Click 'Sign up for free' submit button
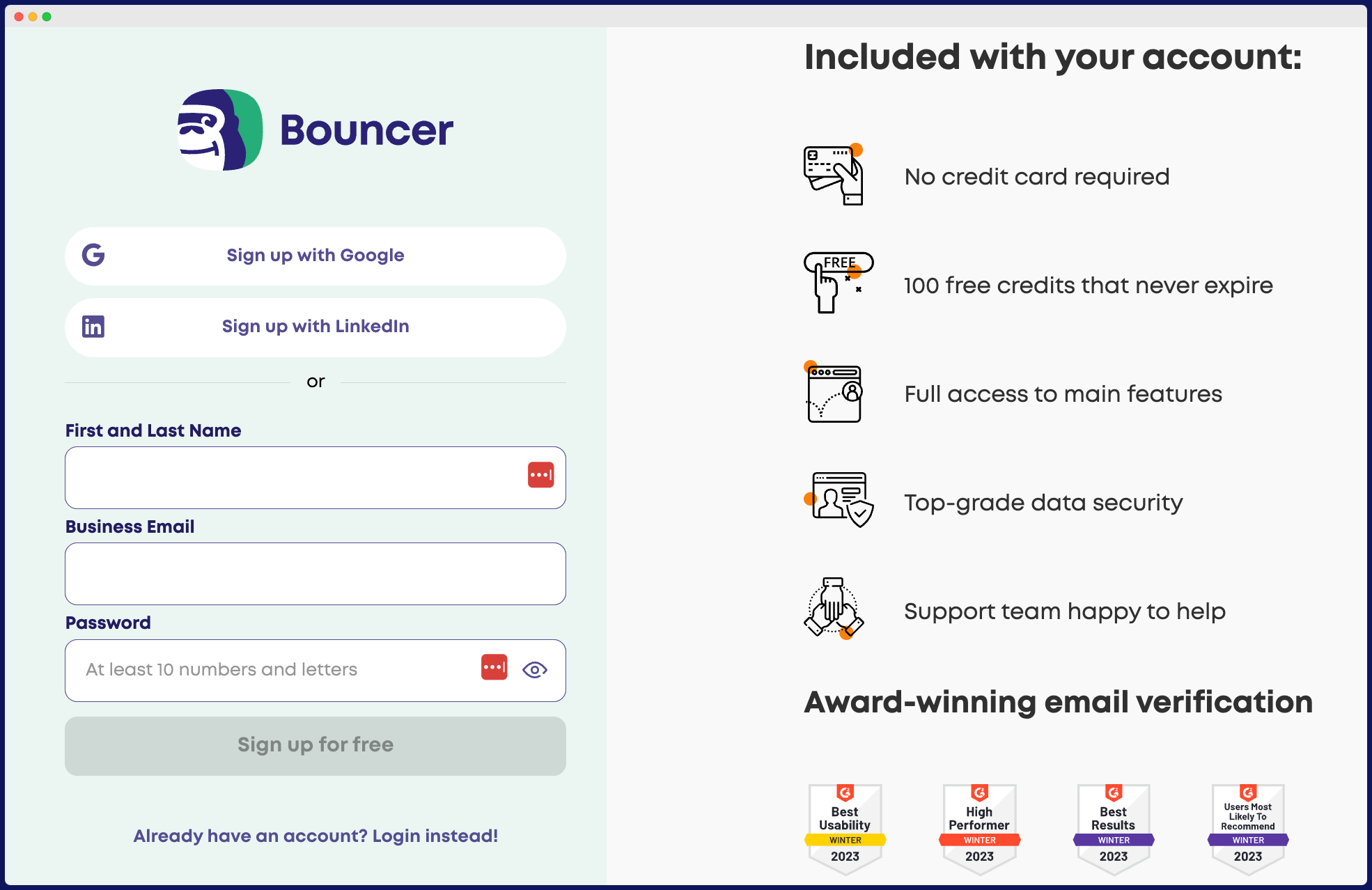The image size is (1372, 890). click(315, 745)
